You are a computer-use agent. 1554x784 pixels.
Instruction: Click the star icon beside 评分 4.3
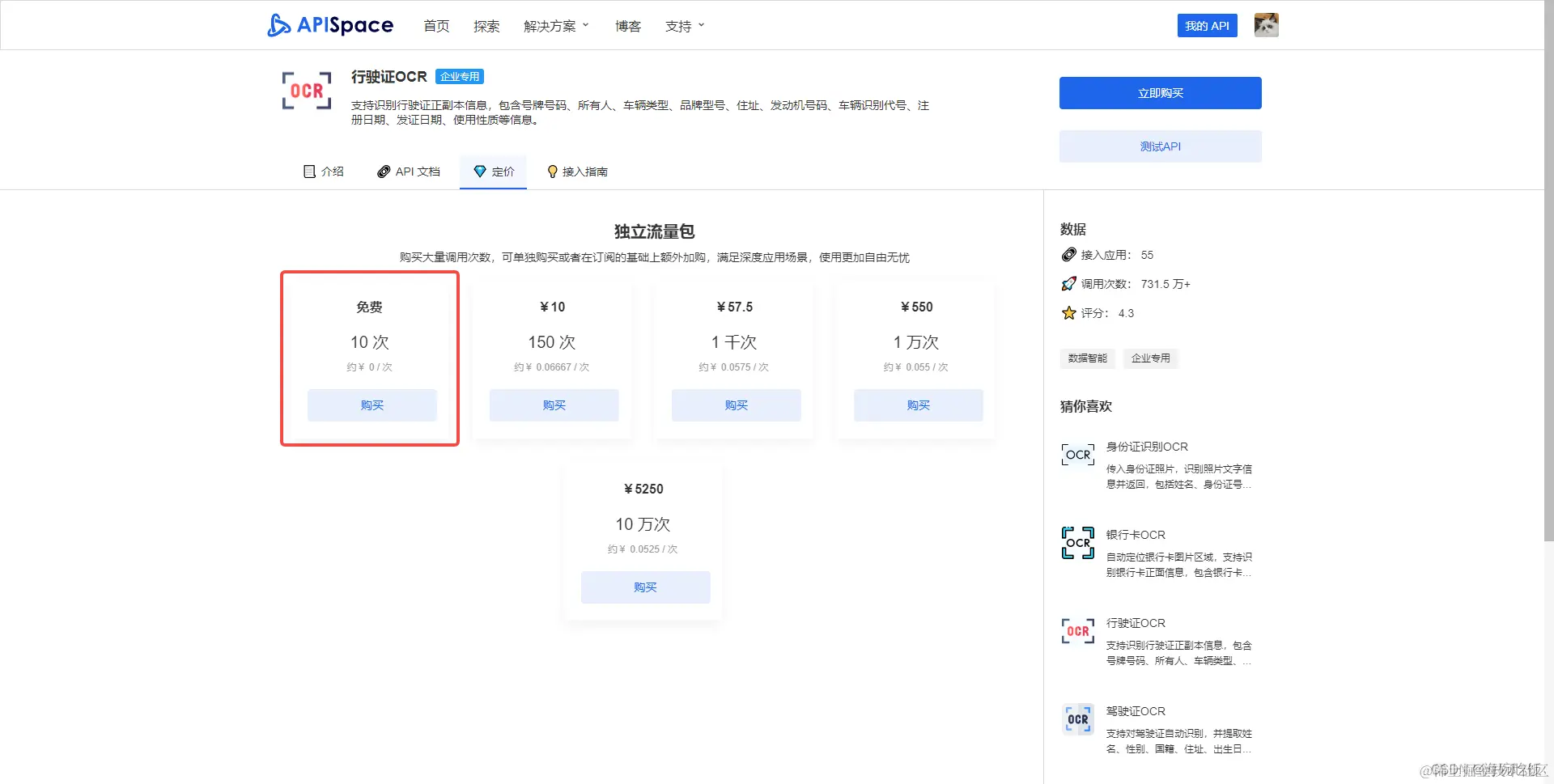1068,313
